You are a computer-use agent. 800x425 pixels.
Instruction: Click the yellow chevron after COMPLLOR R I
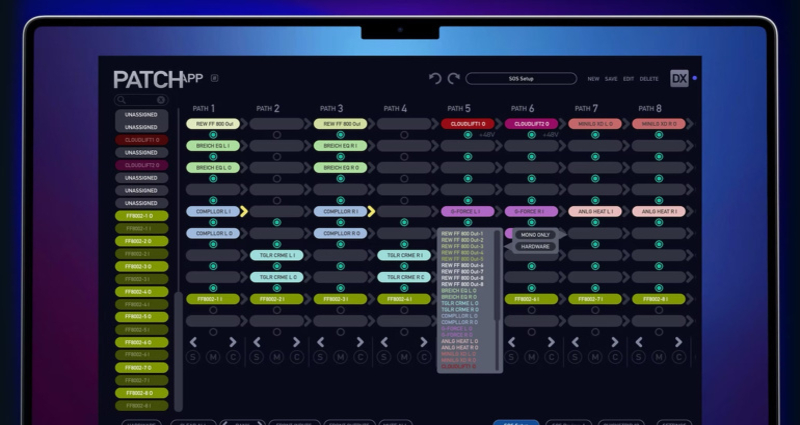(x=371, y=211)
